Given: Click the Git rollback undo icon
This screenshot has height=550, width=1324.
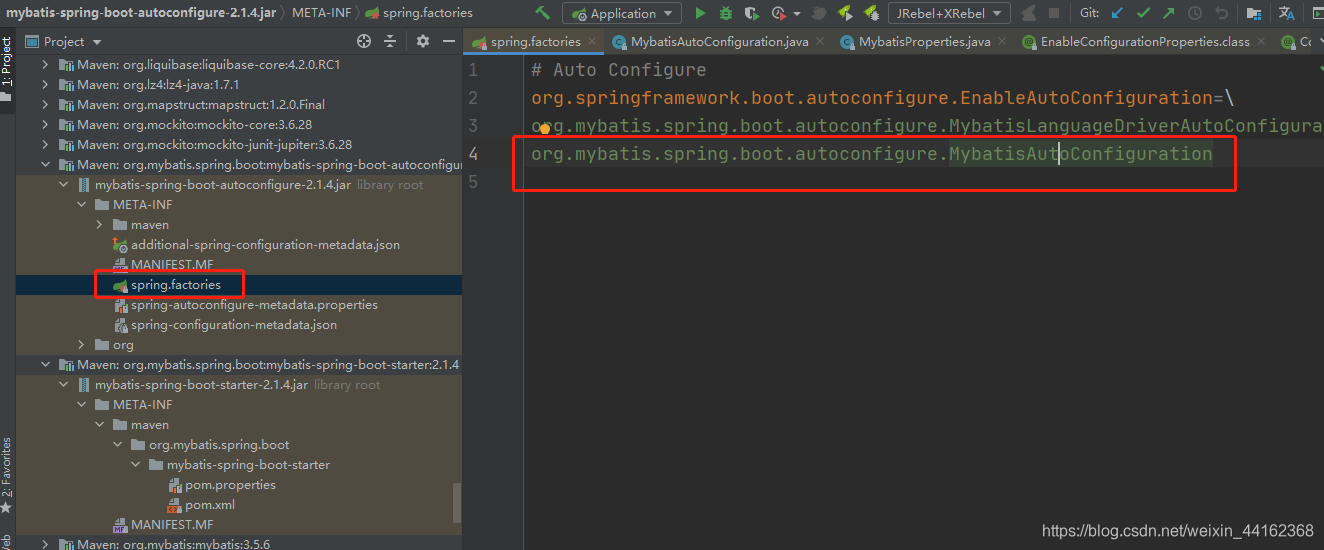Looking at the screenshot, I should [x=1221, y=13].
